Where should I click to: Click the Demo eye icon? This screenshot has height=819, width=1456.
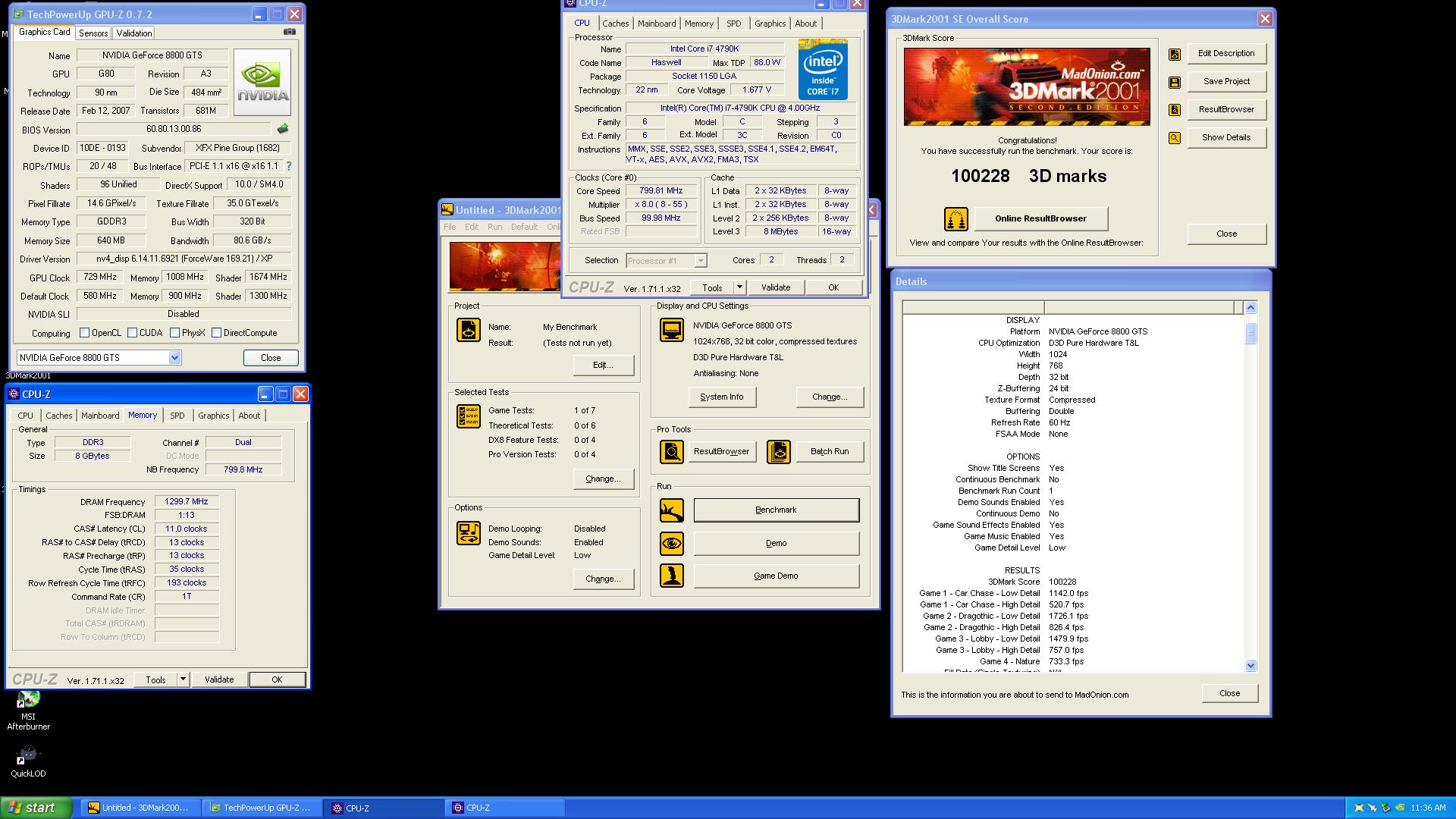tap(672, 544)
